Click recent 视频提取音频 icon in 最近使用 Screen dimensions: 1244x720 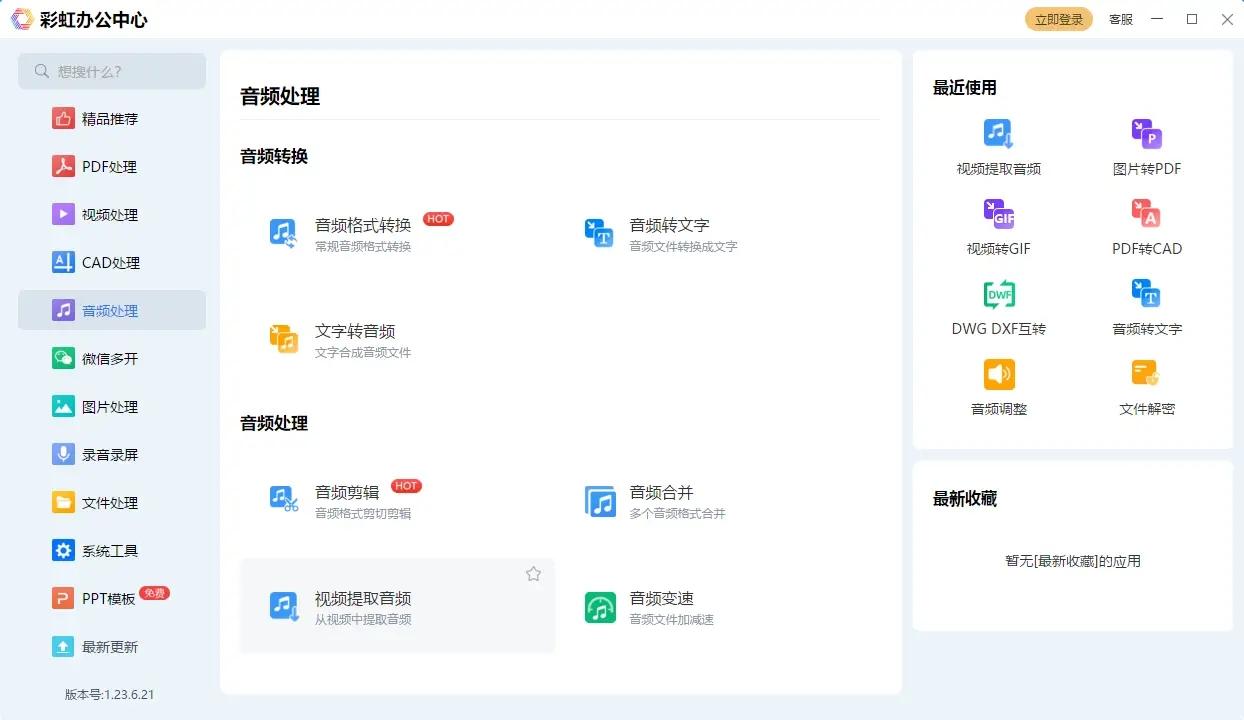click(998, 134)
